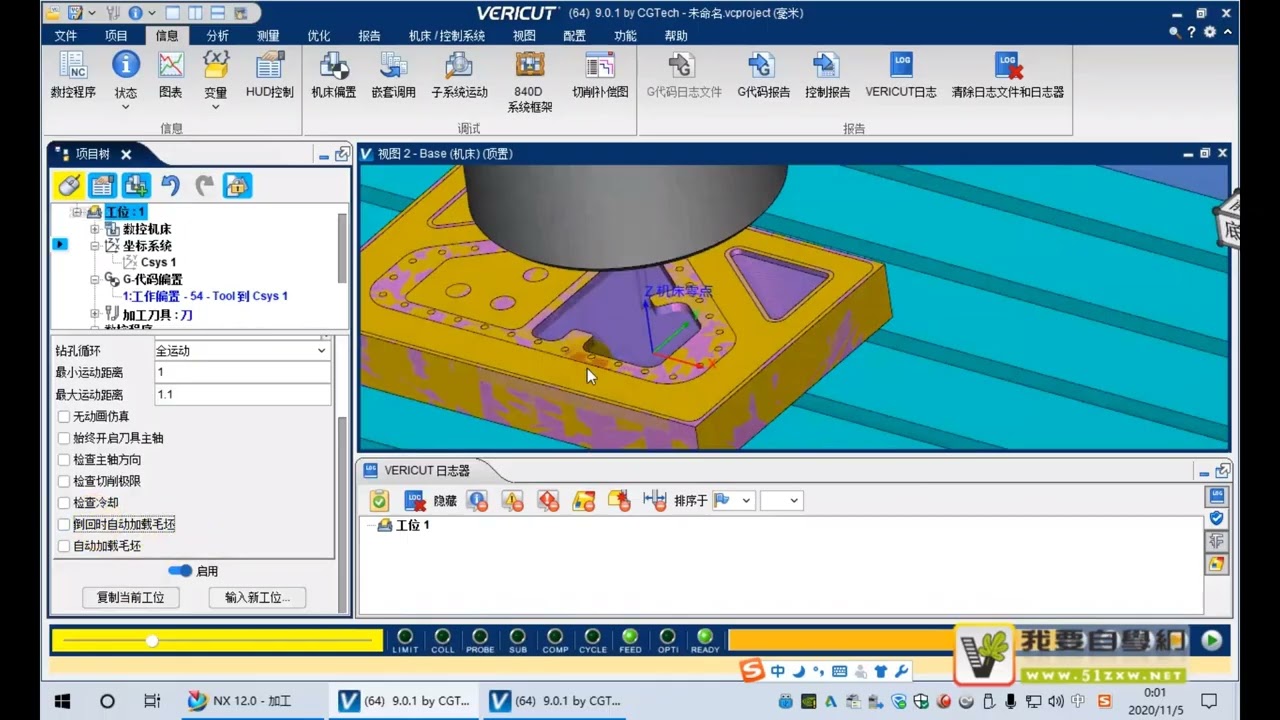Screen dimensions: 1280x720
Task: Click the configure panel icon in 项目树 toolbar
Action: 102,185
